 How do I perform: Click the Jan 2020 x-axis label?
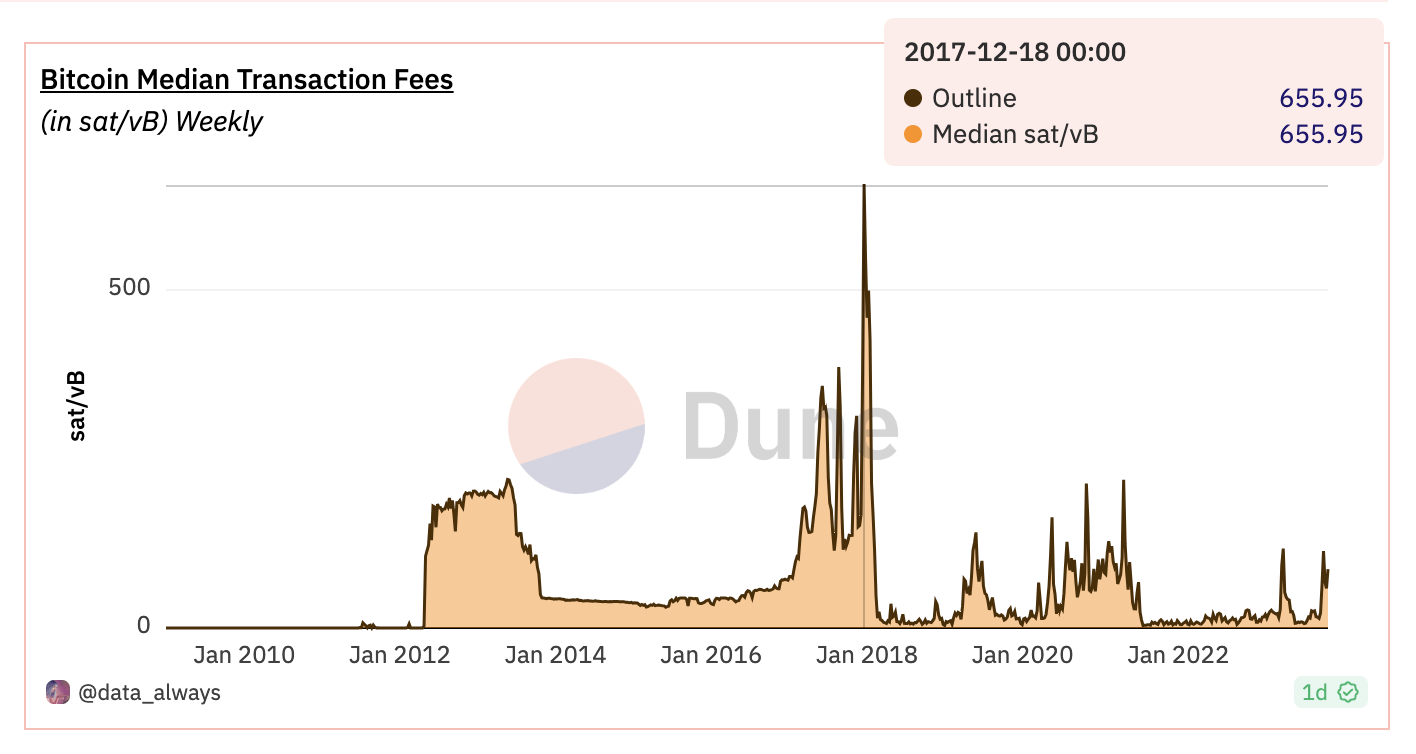click(1022, 656)
